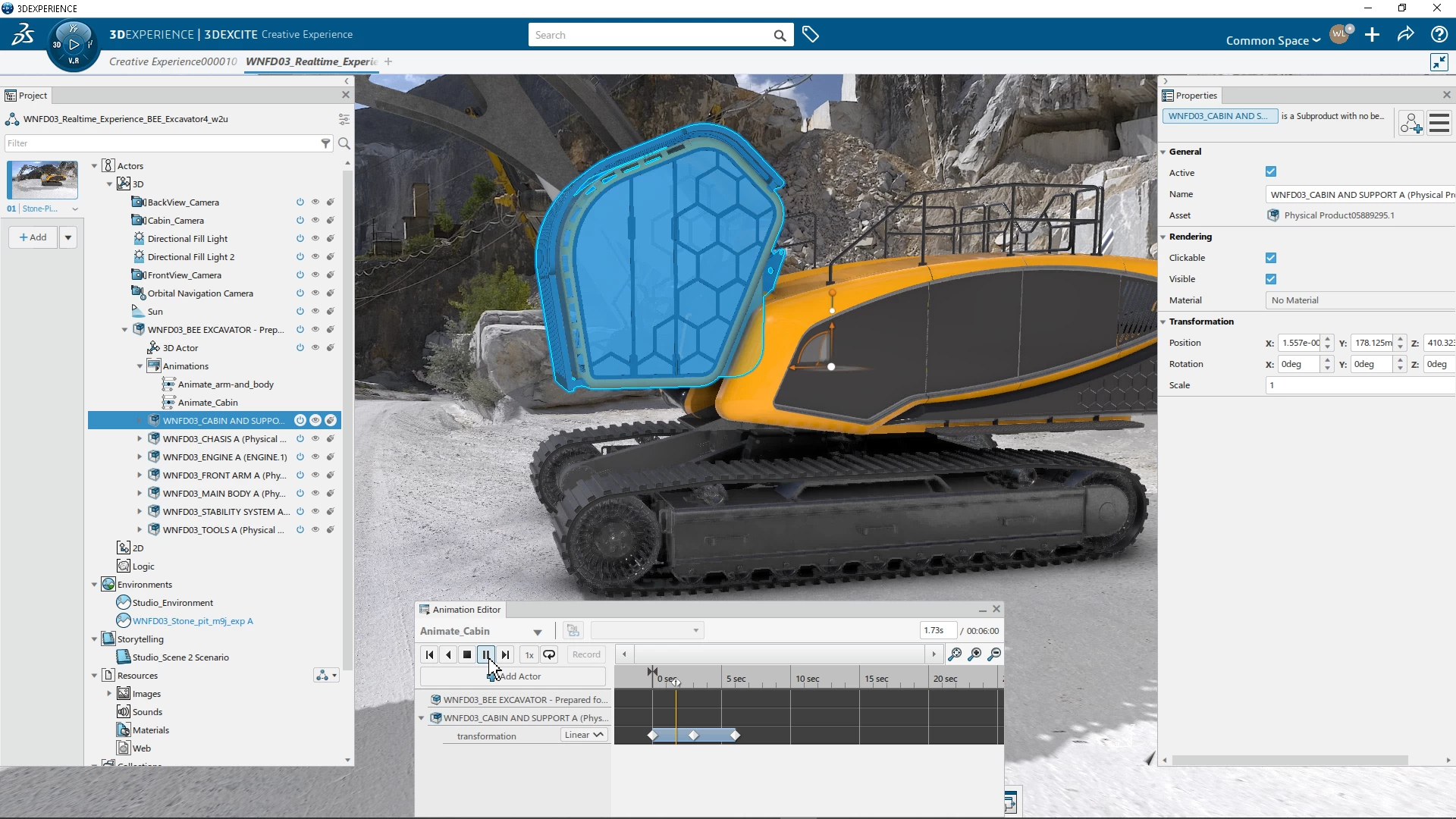Open the help question mark icon
The image size is (1456, 819).
point(1439,34)
